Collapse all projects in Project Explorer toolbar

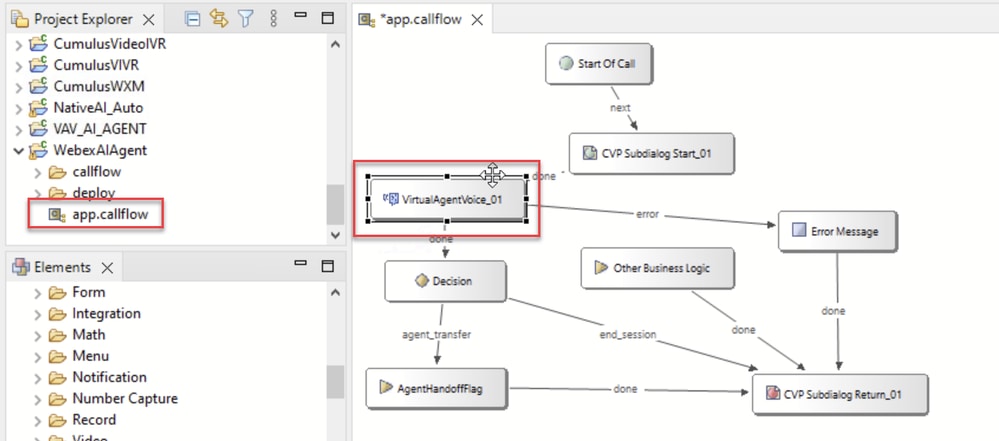pyautogui.click(x=192, y=19)
